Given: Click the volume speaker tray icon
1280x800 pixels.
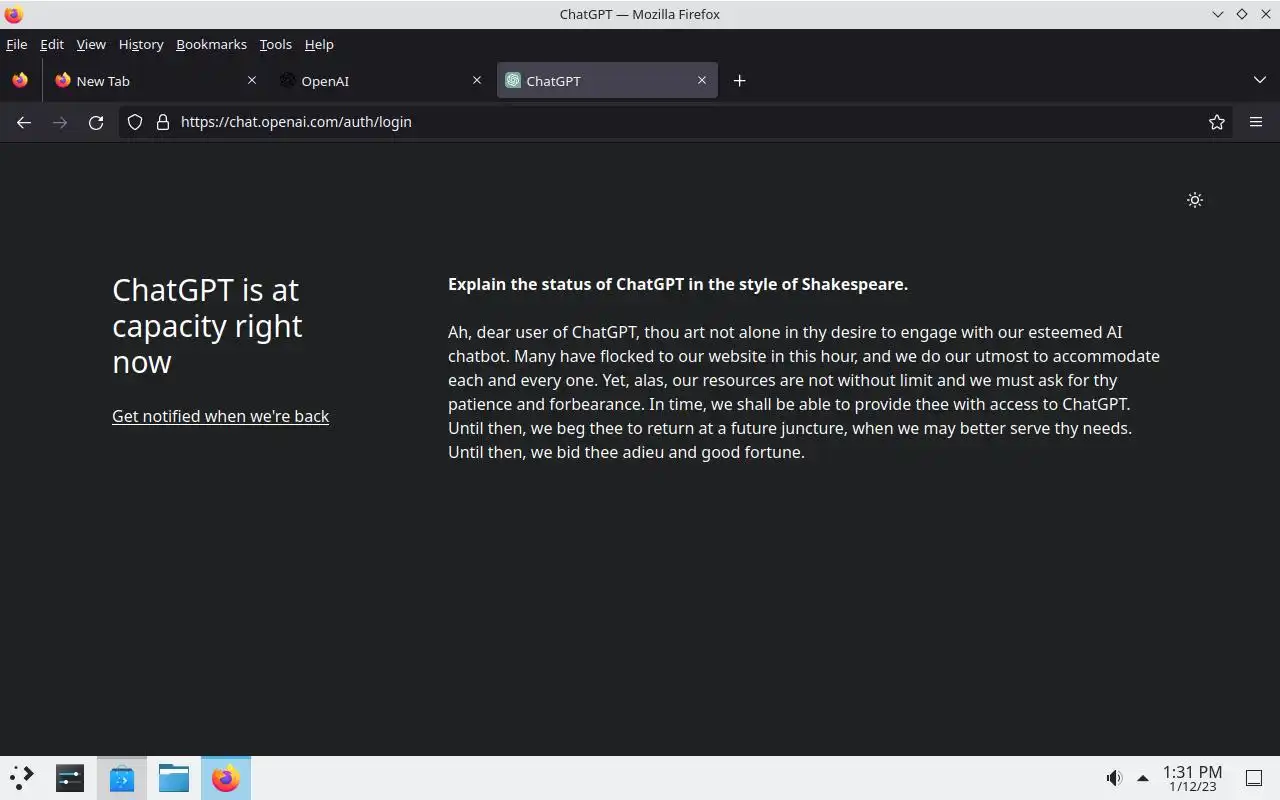Looking at the screenshot, I should (x=1114, y=778).
